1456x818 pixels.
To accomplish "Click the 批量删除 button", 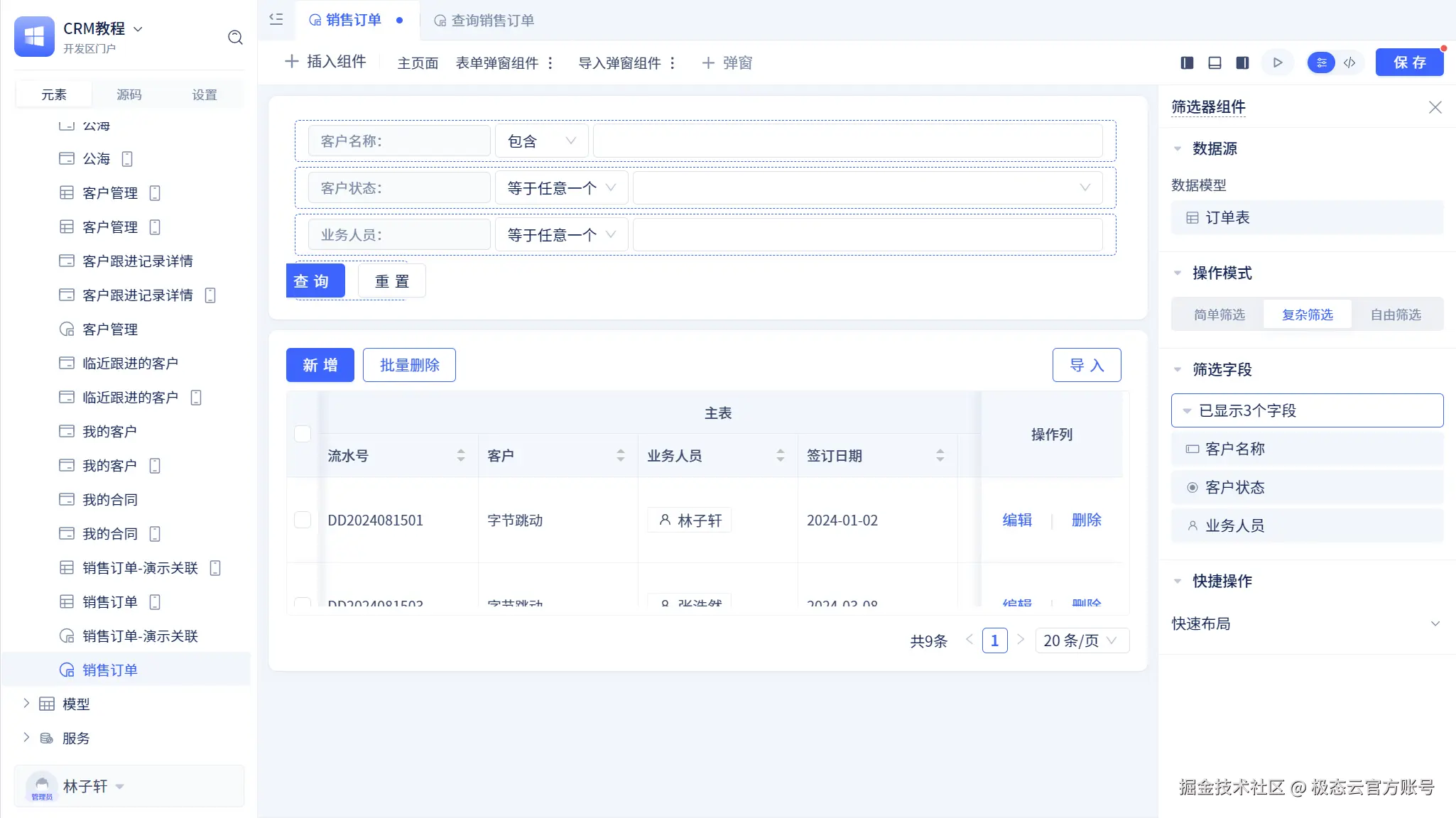I will tap(409, 365).
